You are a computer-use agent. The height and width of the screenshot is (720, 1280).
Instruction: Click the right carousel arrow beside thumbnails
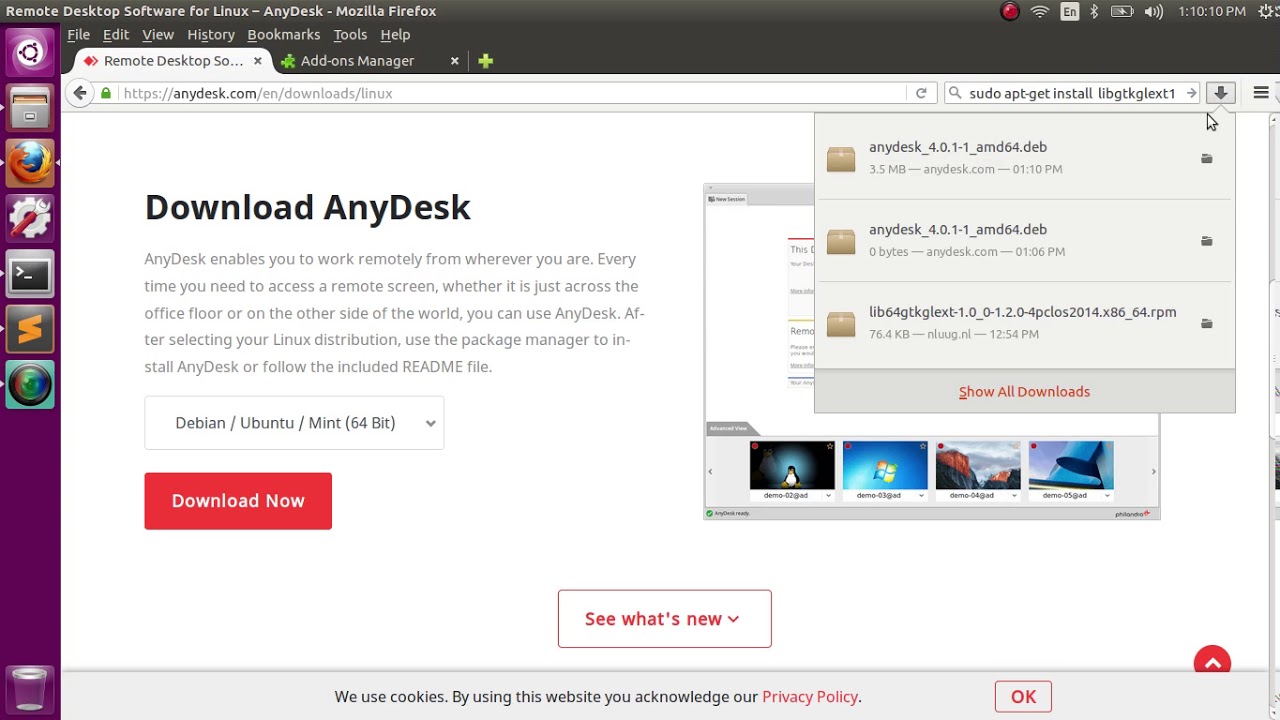click(1153, 471)
